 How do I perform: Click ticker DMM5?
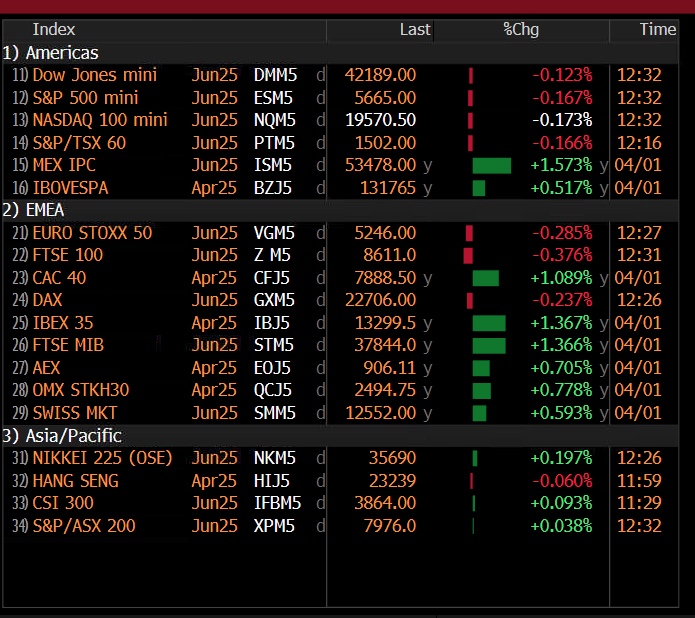pos(275,75)
